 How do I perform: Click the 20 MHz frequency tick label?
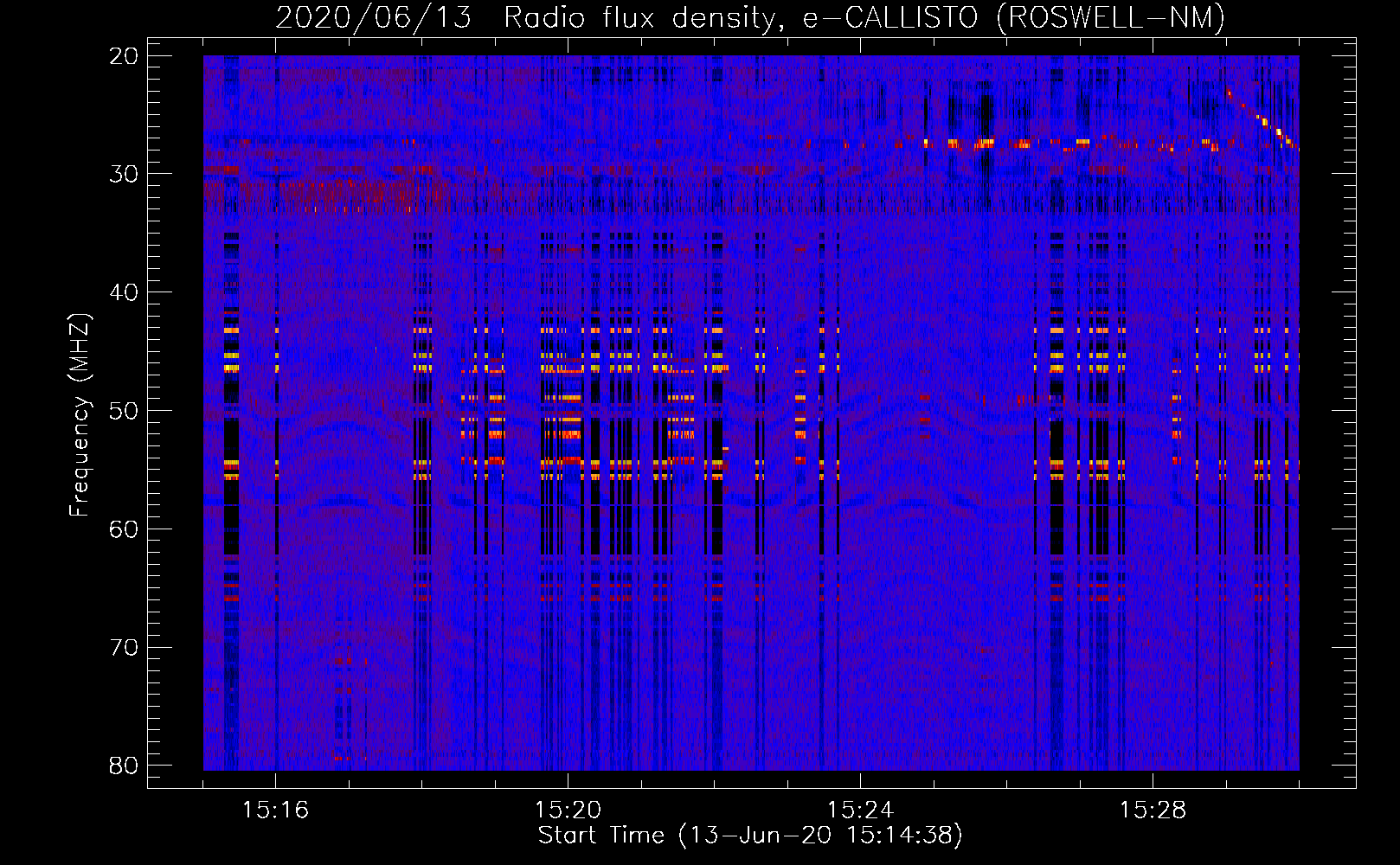(124, 55)
